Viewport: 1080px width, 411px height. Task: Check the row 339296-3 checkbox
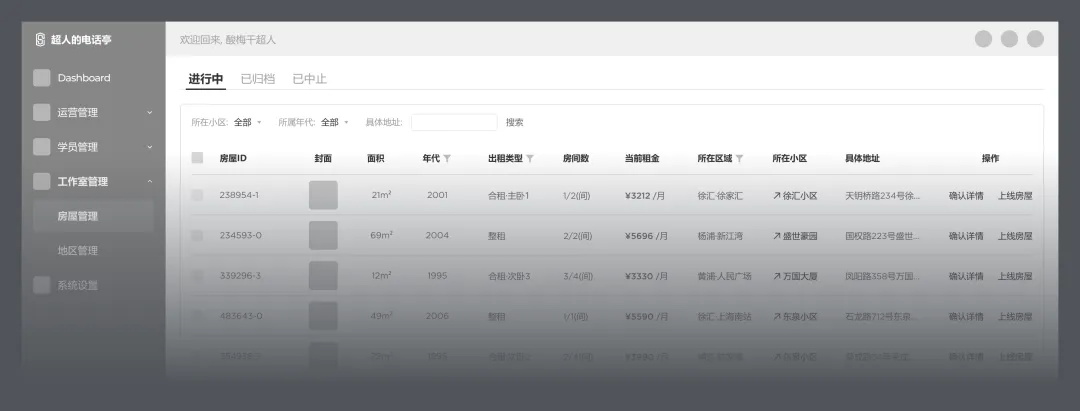(x=197, y=275)
